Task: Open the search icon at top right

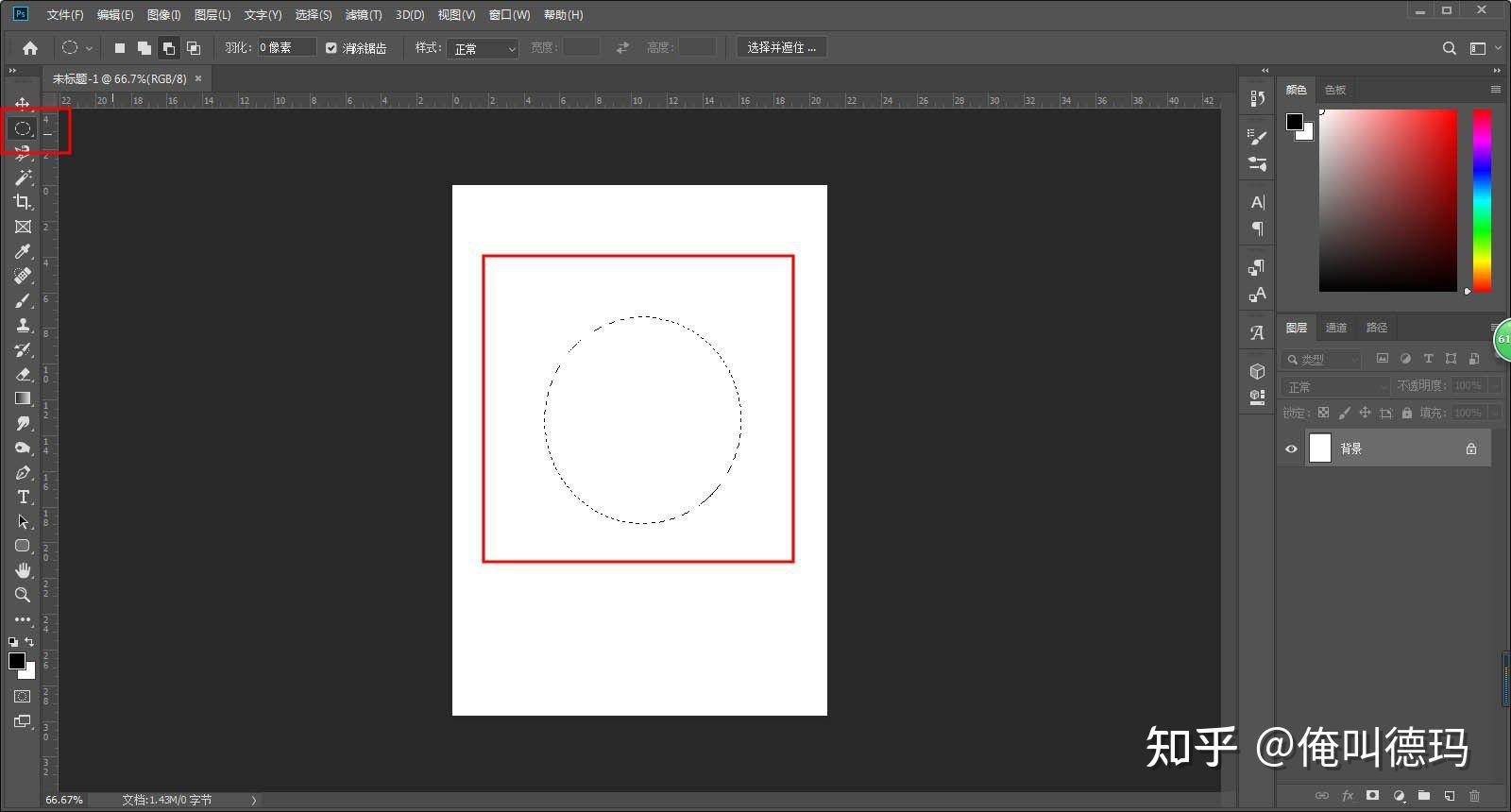Action: (1450, 48)
